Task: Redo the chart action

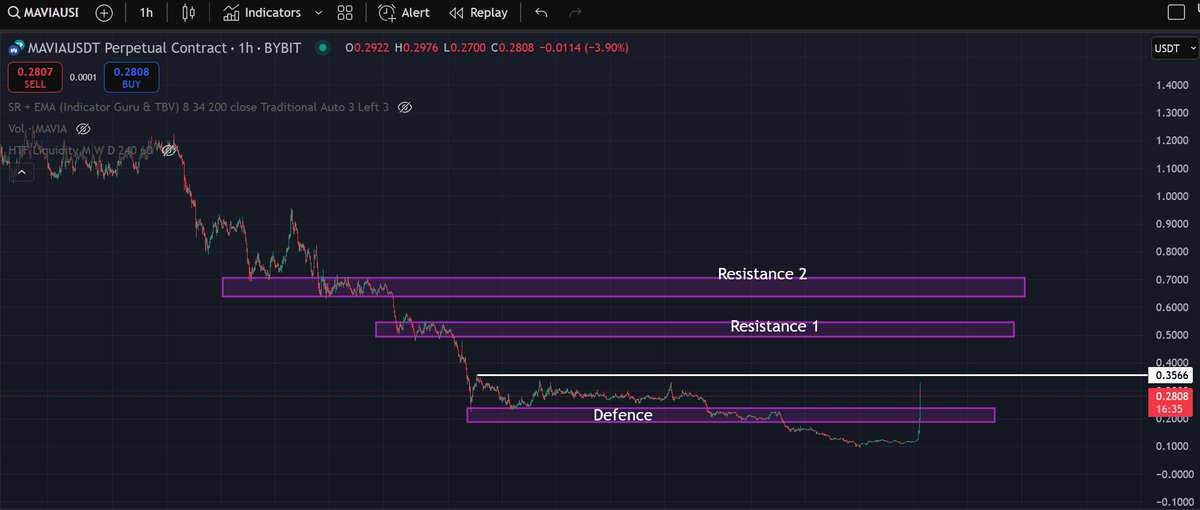Action: point(575,13)
